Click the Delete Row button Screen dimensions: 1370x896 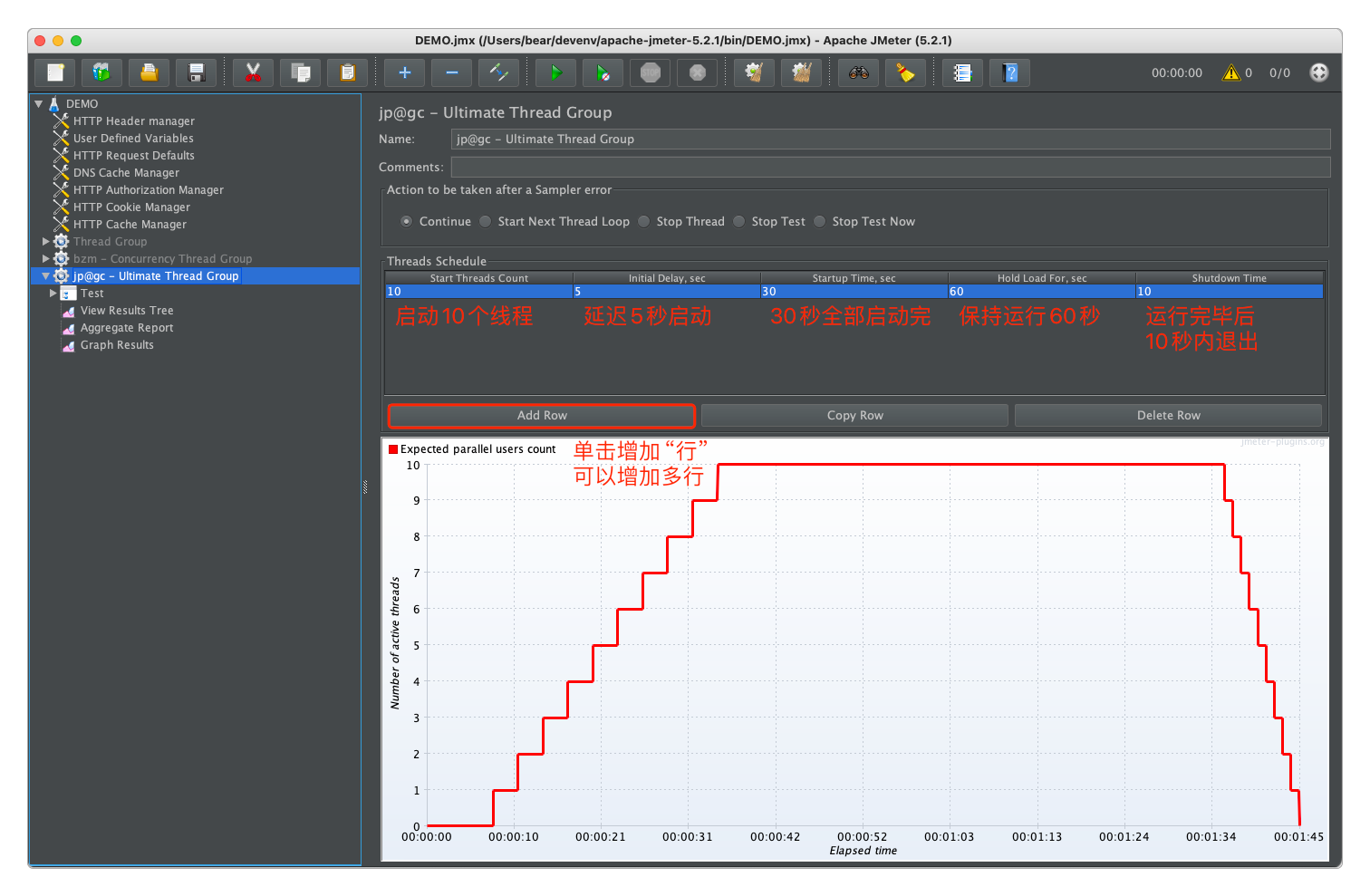coord(1168,415)
